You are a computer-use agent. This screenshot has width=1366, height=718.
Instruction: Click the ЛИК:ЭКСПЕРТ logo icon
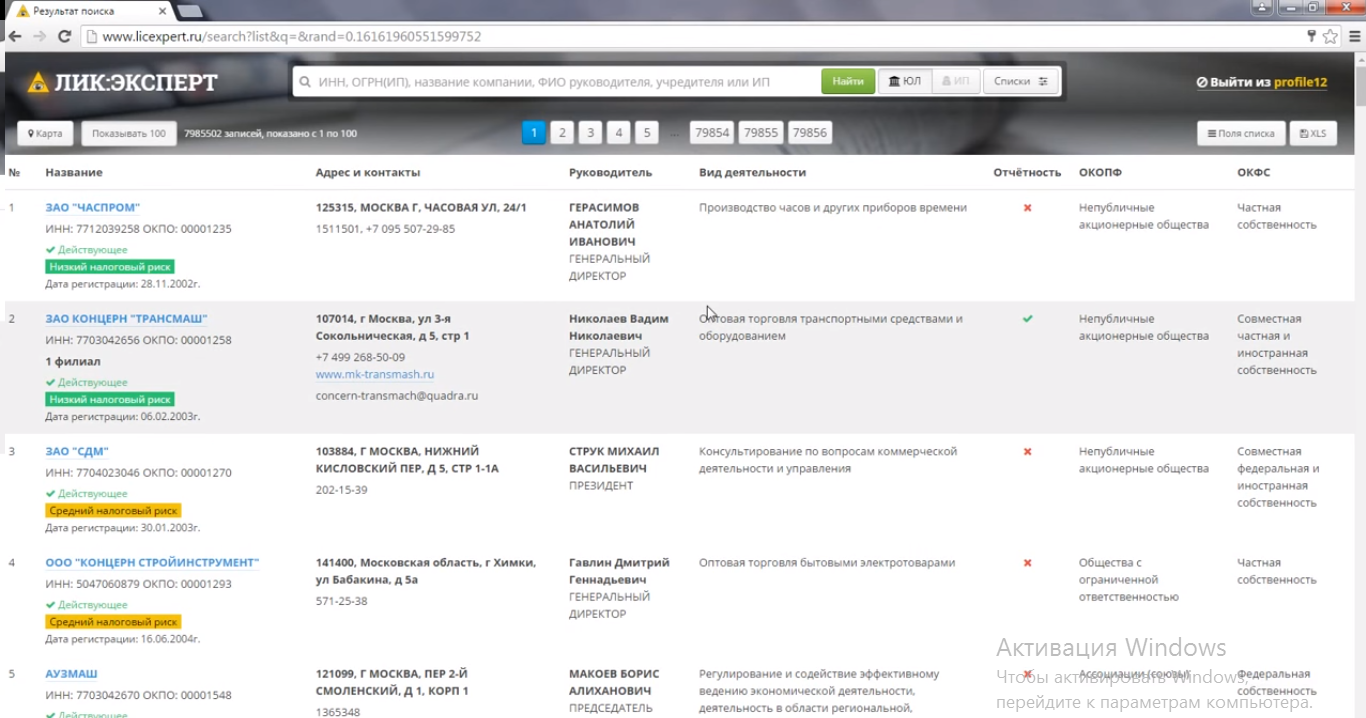click(x=37, y=82)
